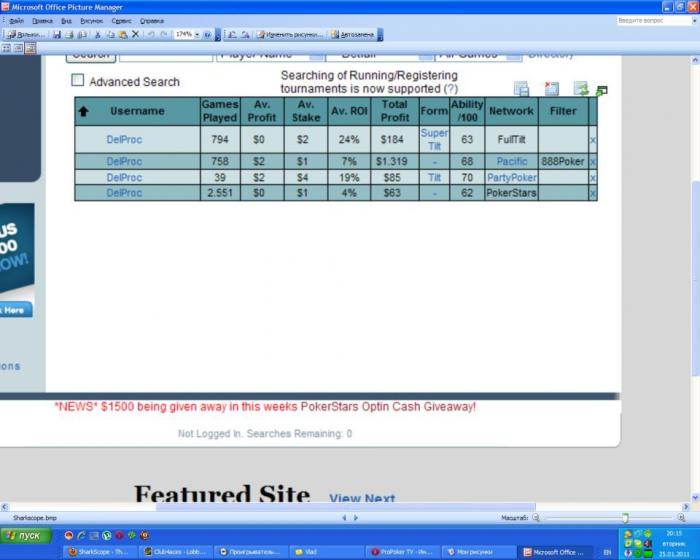Click the EN language indicator in tray

607,552
